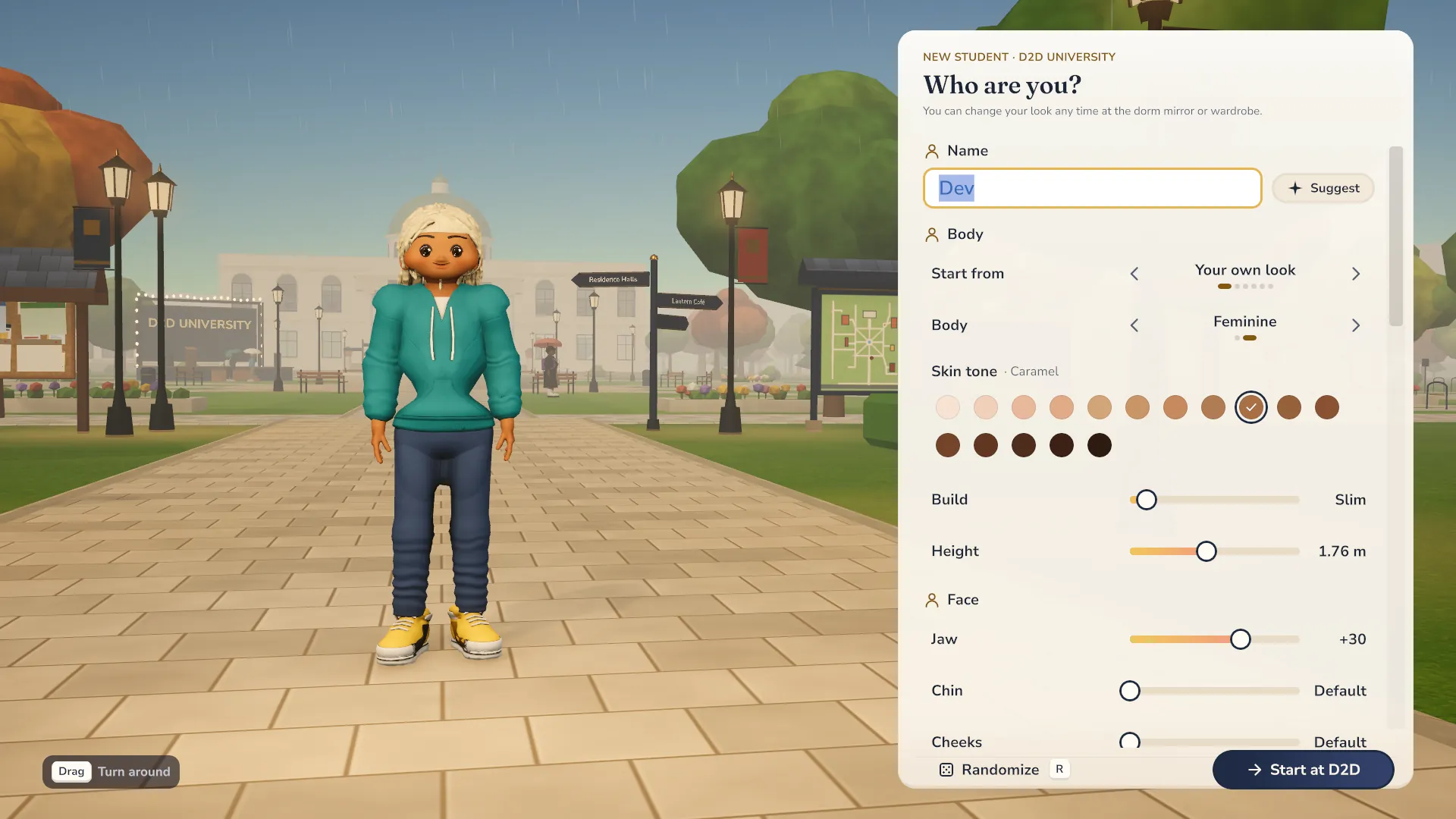Select the second skin tone swatch

point(986,407)
